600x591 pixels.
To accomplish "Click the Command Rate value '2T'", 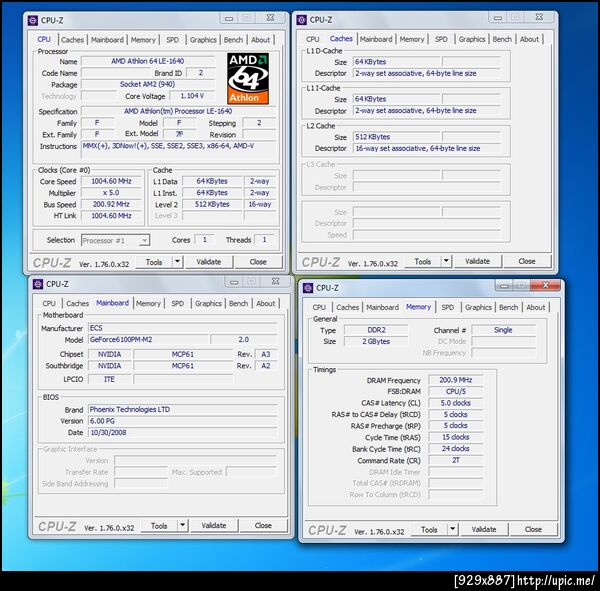I will 456,460.
